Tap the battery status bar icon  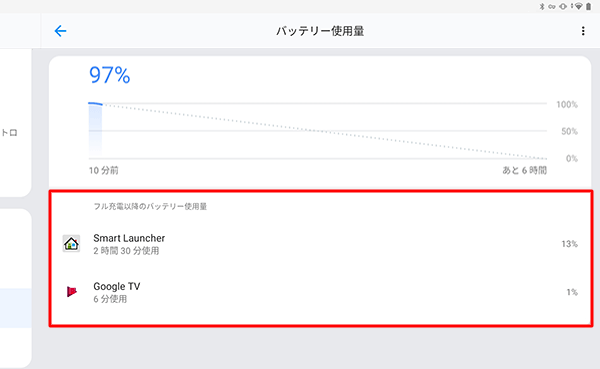[589, 7]
